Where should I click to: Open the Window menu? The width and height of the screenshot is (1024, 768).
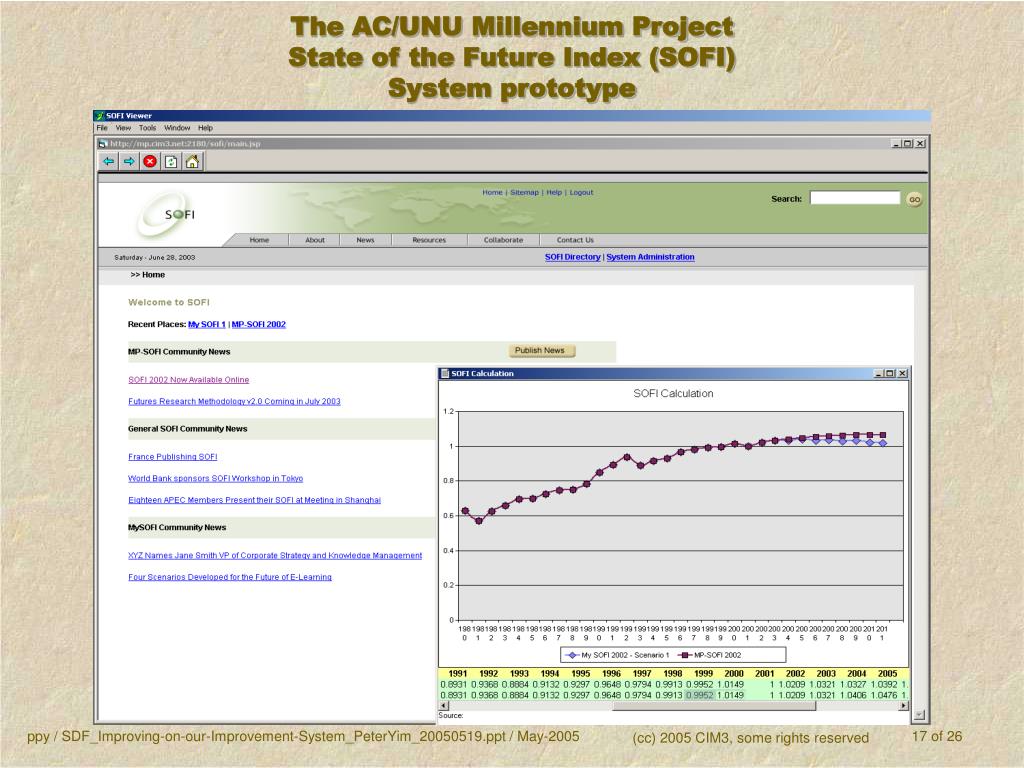177,128
